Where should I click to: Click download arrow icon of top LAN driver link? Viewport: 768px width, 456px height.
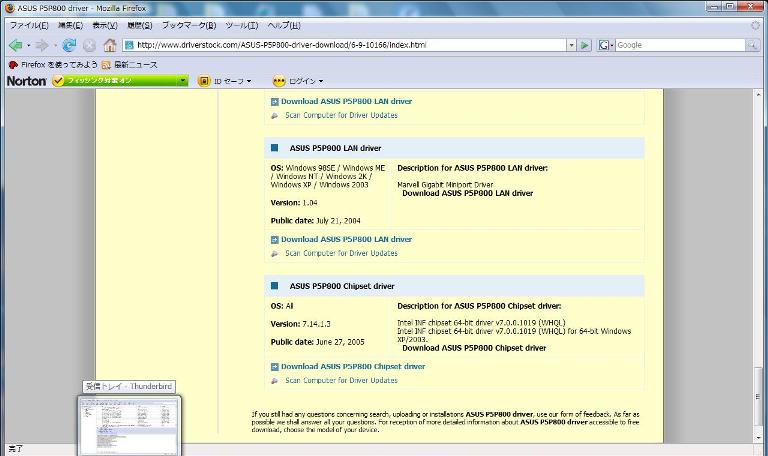[274, 102]
